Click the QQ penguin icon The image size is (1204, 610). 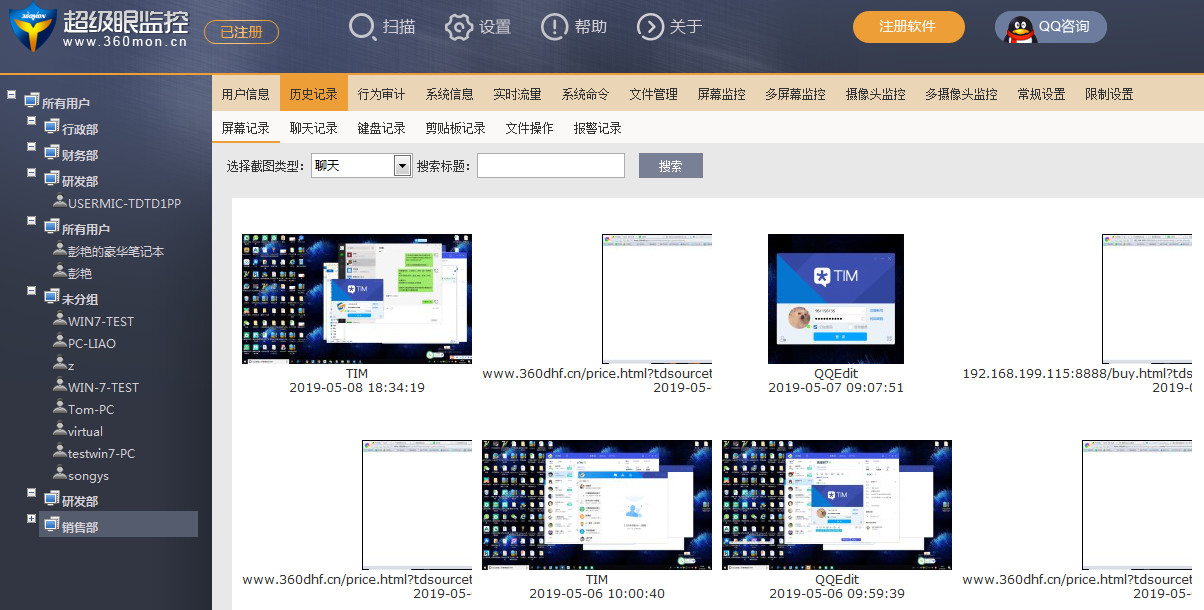pyautogui.click(x=1018, y=27)
